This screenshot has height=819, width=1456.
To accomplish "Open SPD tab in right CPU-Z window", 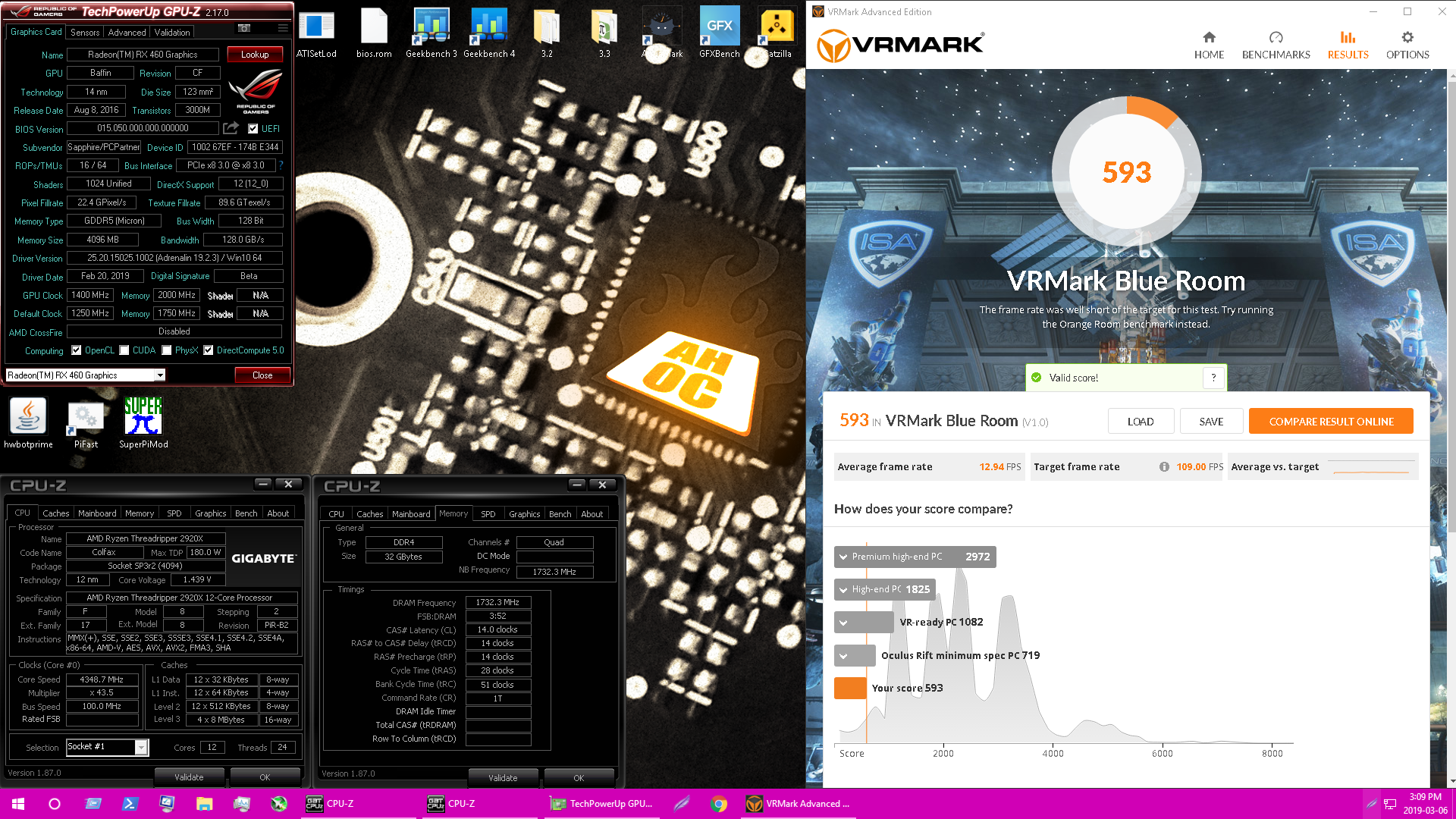I will pos(488,514).
